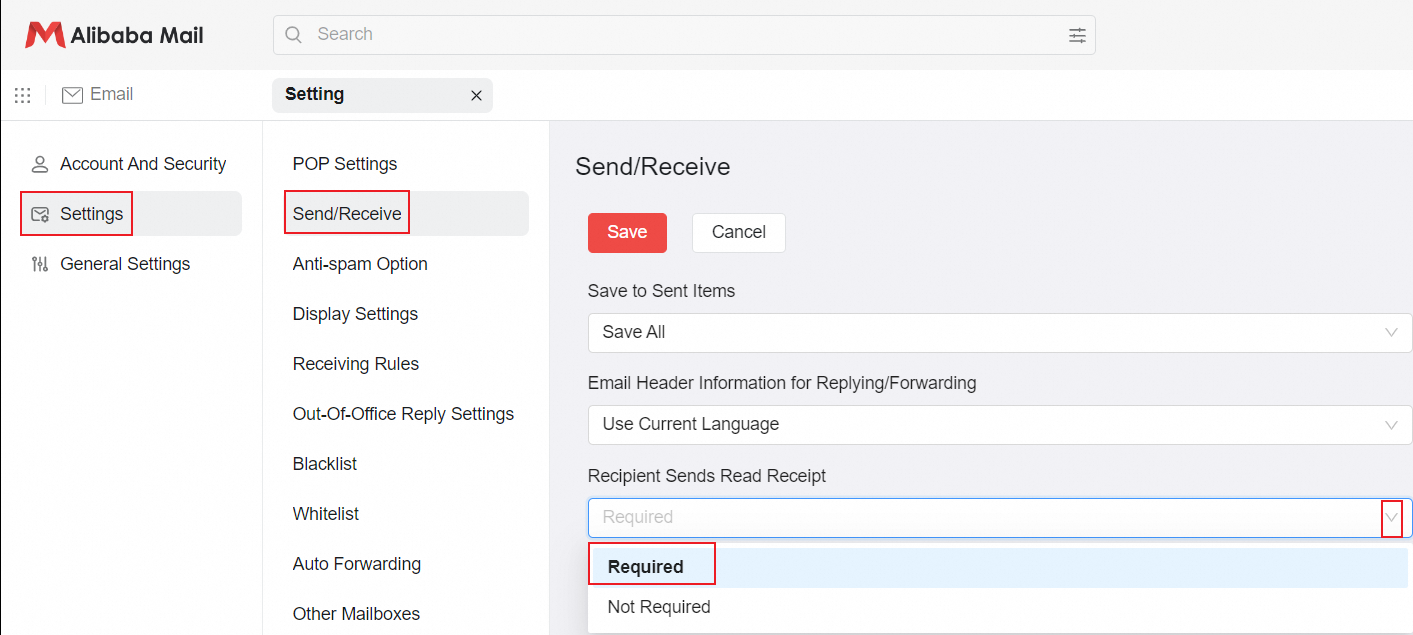Click the Email envelope icon

click(72, 95)
